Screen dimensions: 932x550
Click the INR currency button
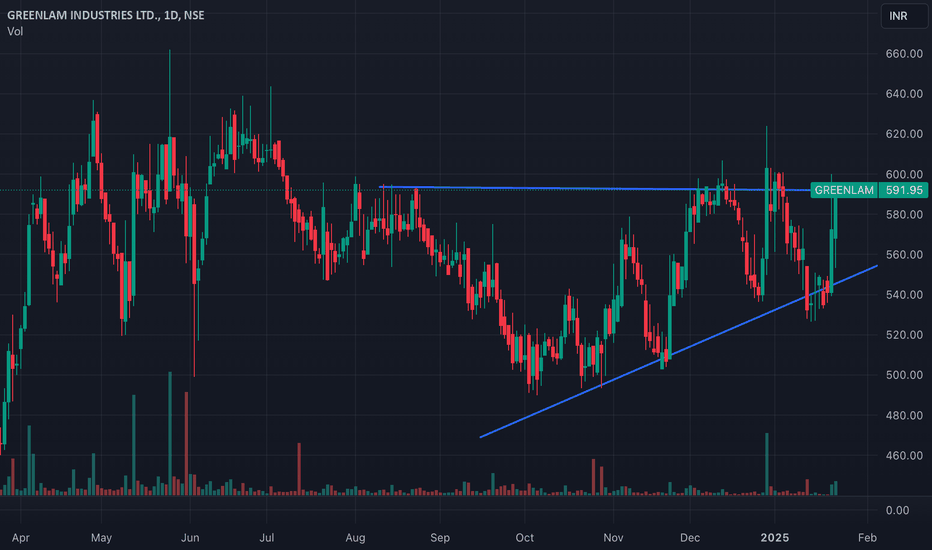tap(903, 16)
